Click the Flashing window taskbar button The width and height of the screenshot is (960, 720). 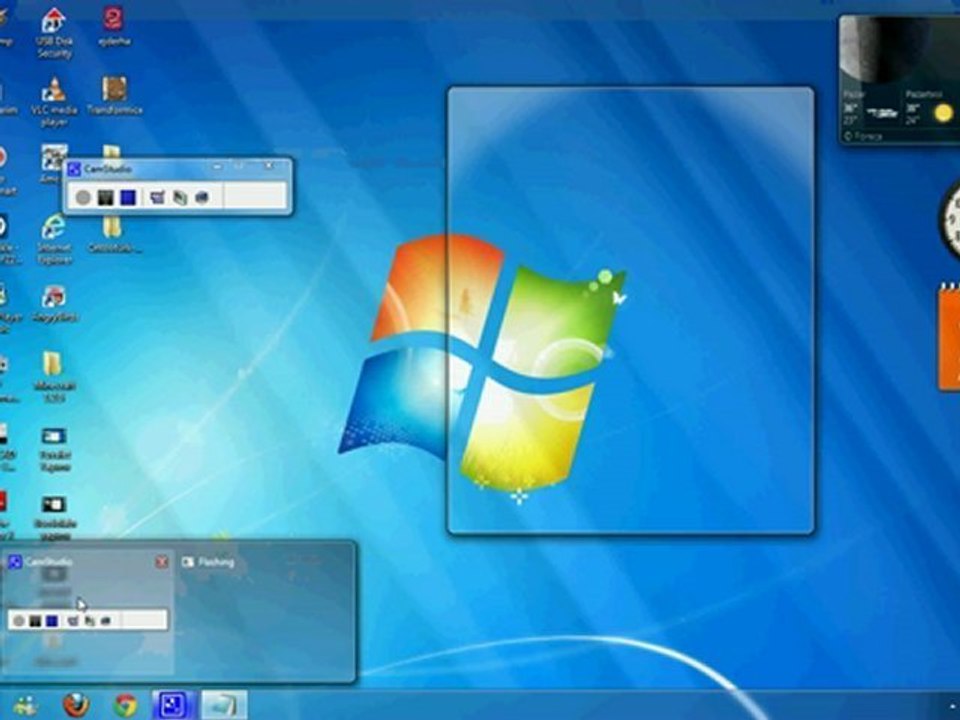click(x=224, y=705)
